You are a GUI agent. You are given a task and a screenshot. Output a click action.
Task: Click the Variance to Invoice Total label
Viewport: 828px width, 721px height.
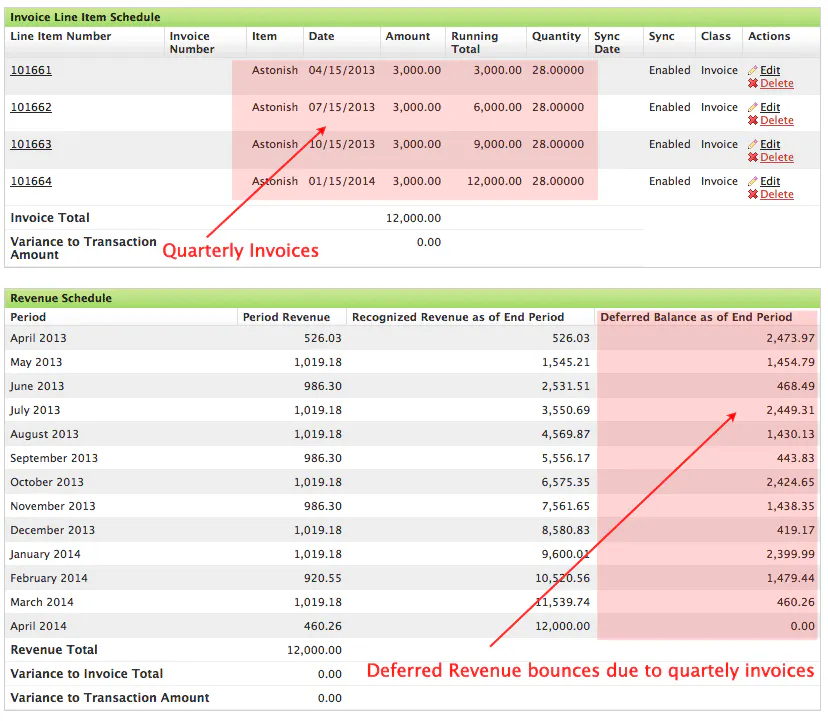pos(87,674)
